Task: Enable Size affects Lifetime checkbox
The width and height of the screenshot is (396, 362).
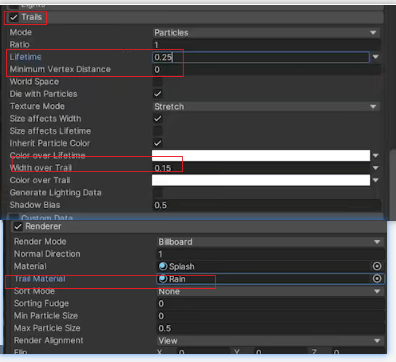Action: (x=158, y=131)
